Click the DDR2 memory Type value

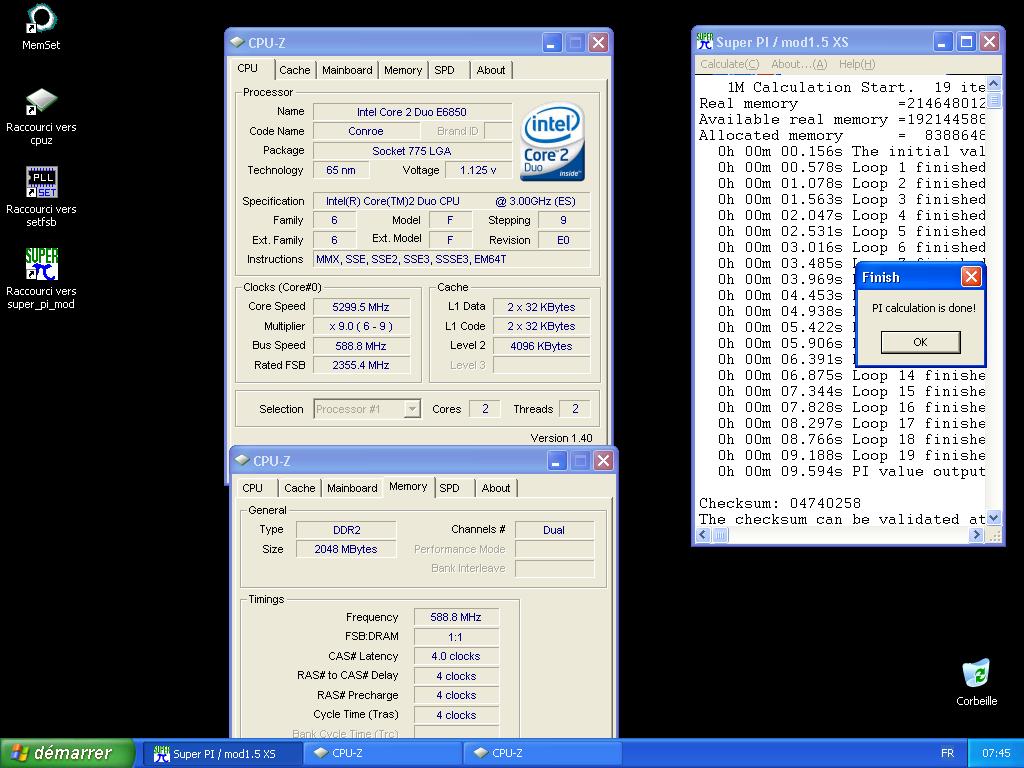click(x=346, y=530)
